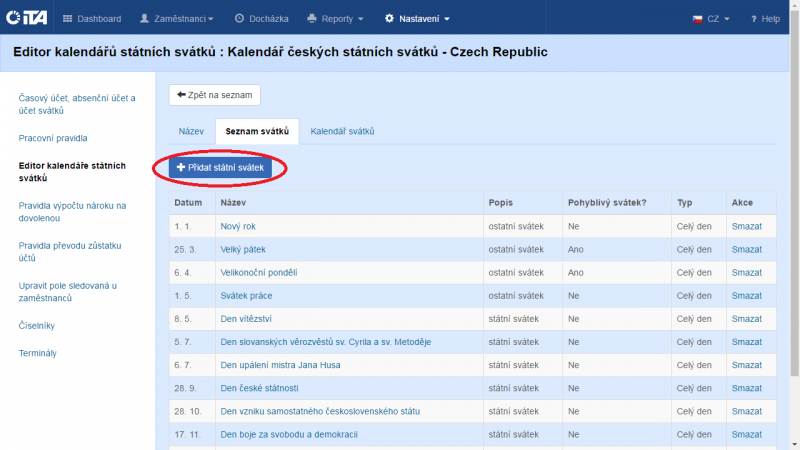Expand the Reporty dropdown menu

[335, 18]
